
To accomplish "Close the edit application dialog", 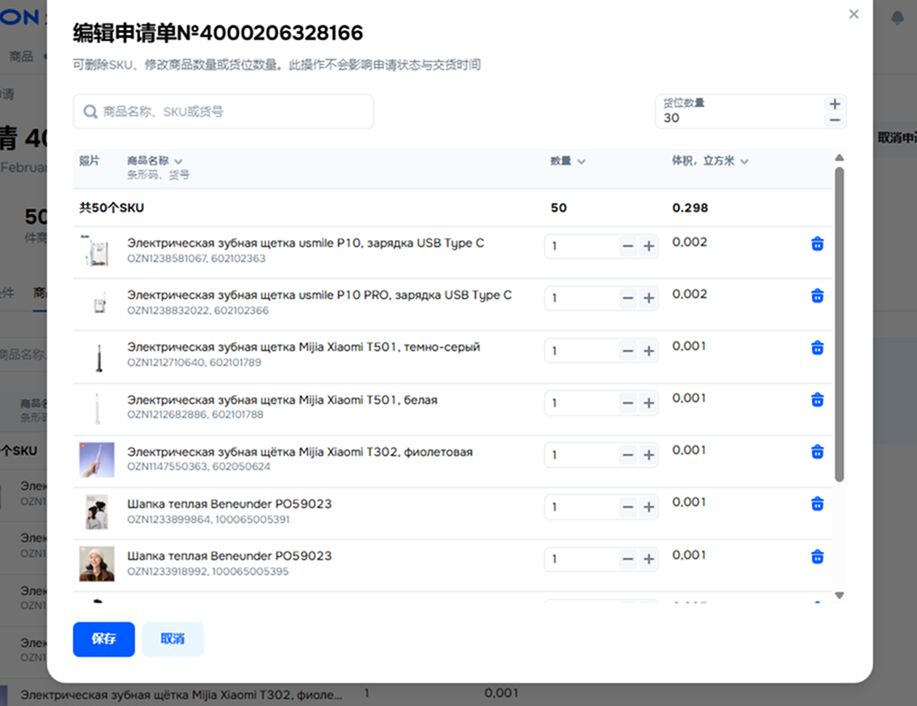I will tap(853, 14).
